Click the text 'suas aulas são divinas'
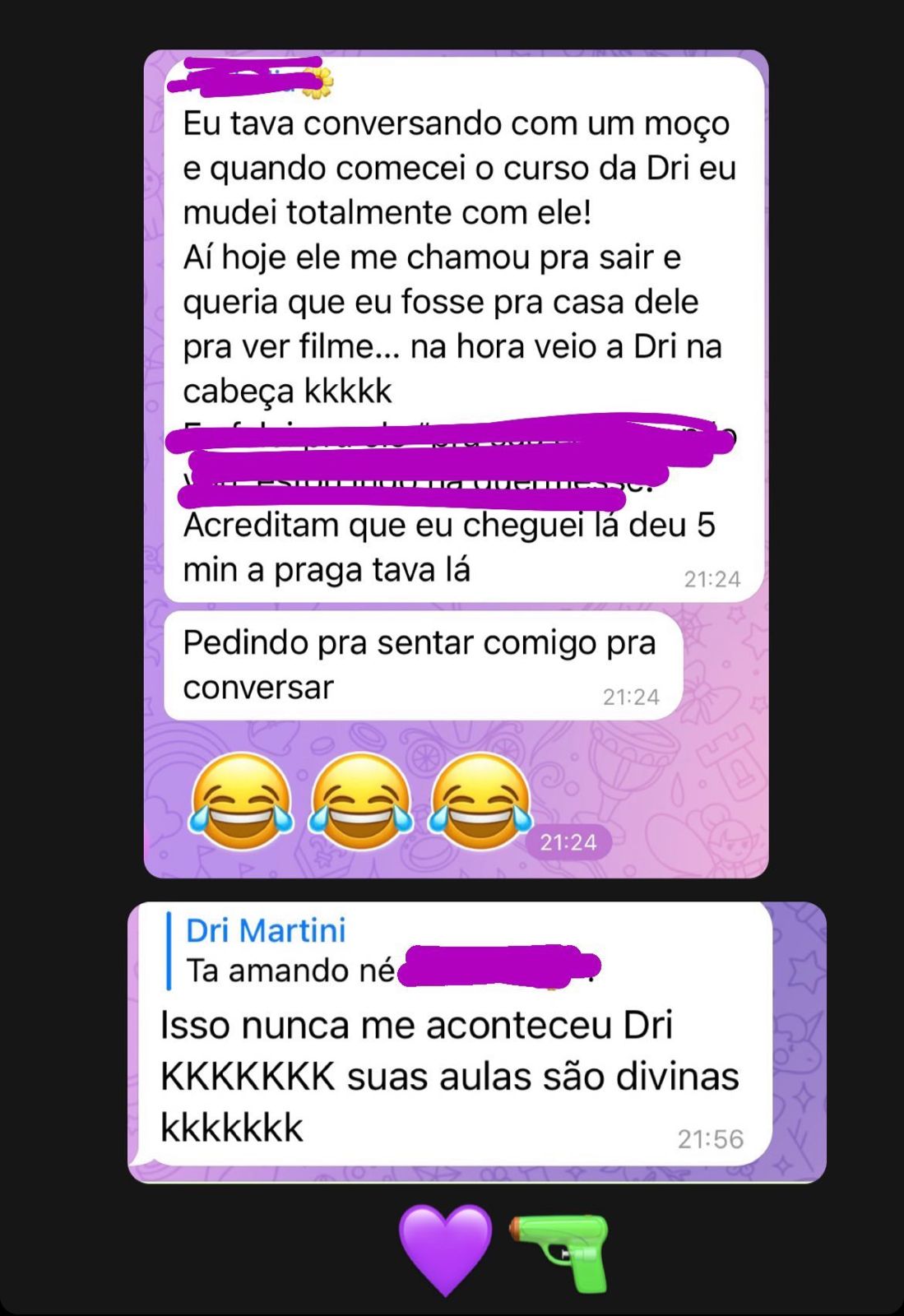The image size is (904, 1316). [543, 1076]
